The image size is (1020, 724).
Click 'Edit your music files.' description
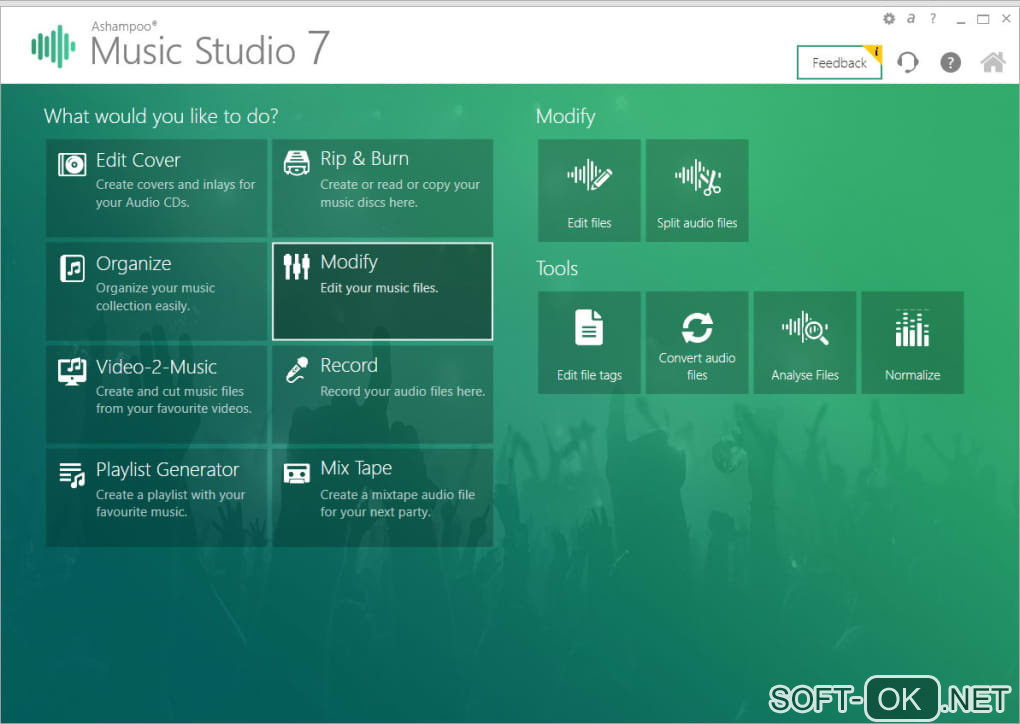coord(379,288)
